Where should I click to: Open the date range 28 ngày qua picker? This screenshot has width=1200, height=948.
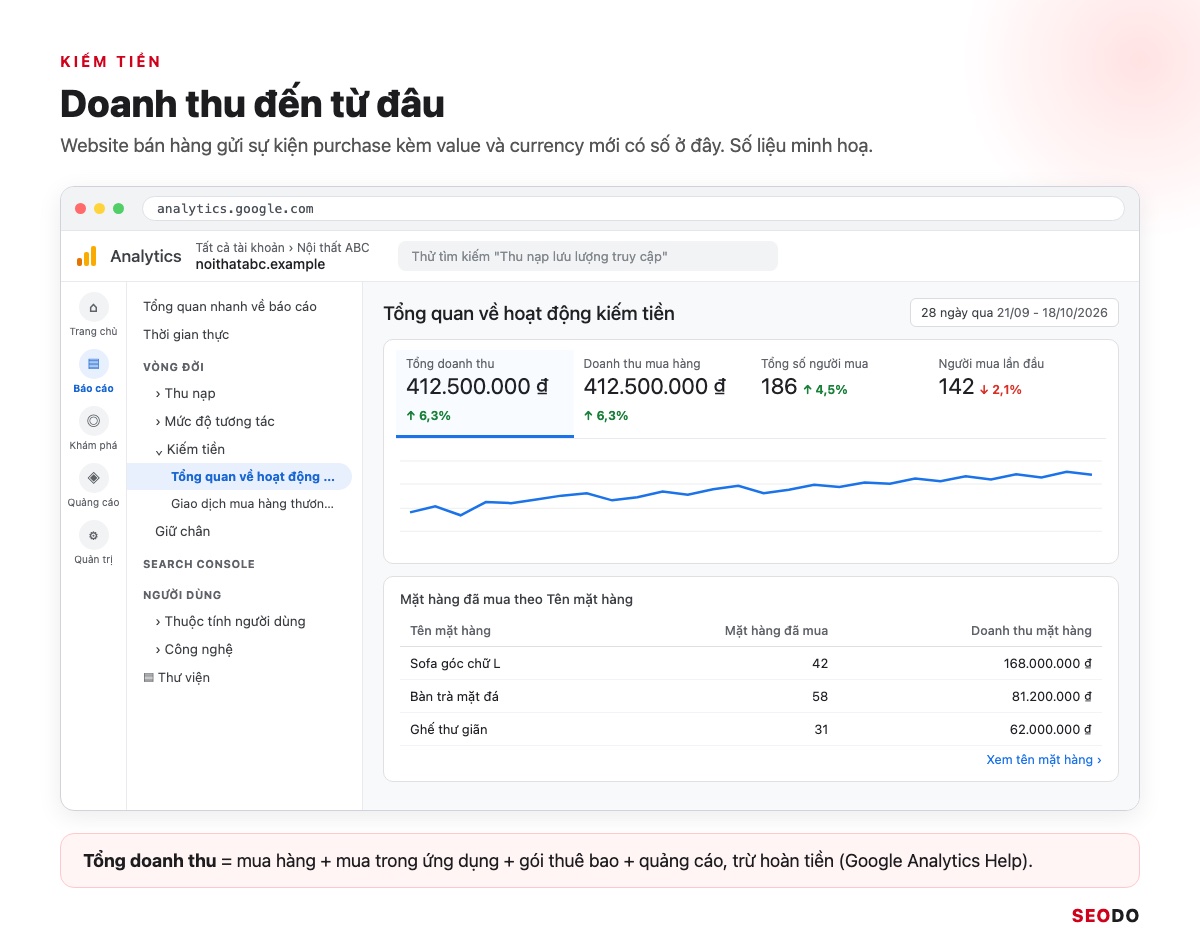coord(1014,313)
